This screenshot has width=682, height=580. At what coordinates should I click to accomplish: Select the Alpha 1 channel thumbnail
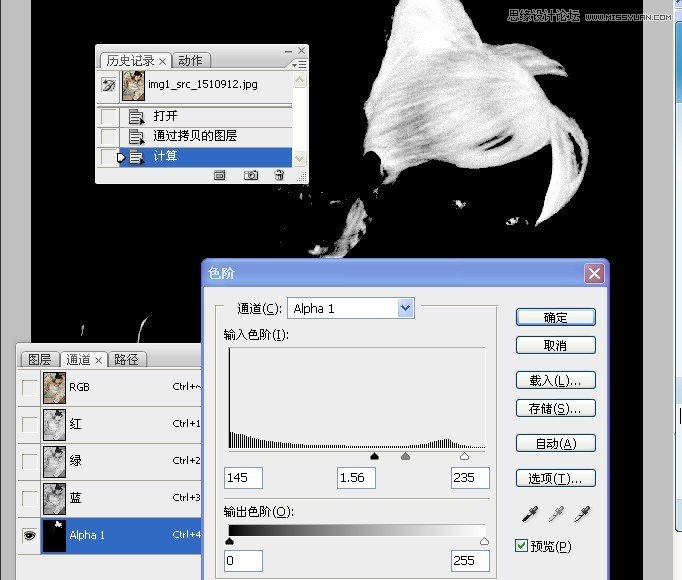54,535
